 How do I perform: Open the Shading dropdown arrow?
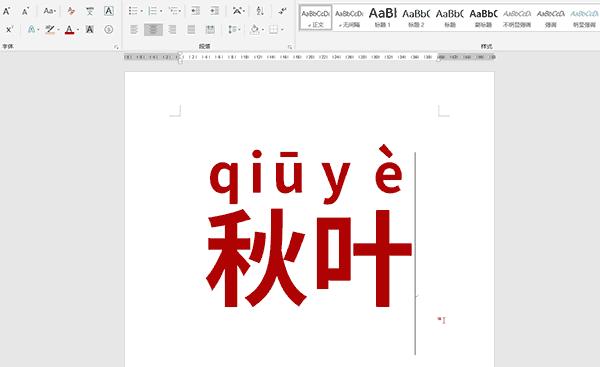pos(263,29)
